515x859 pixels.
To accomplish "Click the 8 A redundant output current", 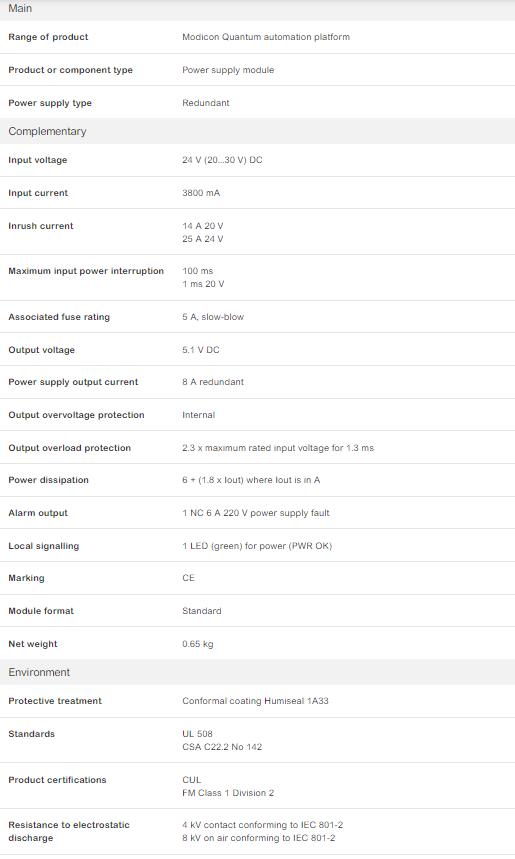I will coord(213,382).
